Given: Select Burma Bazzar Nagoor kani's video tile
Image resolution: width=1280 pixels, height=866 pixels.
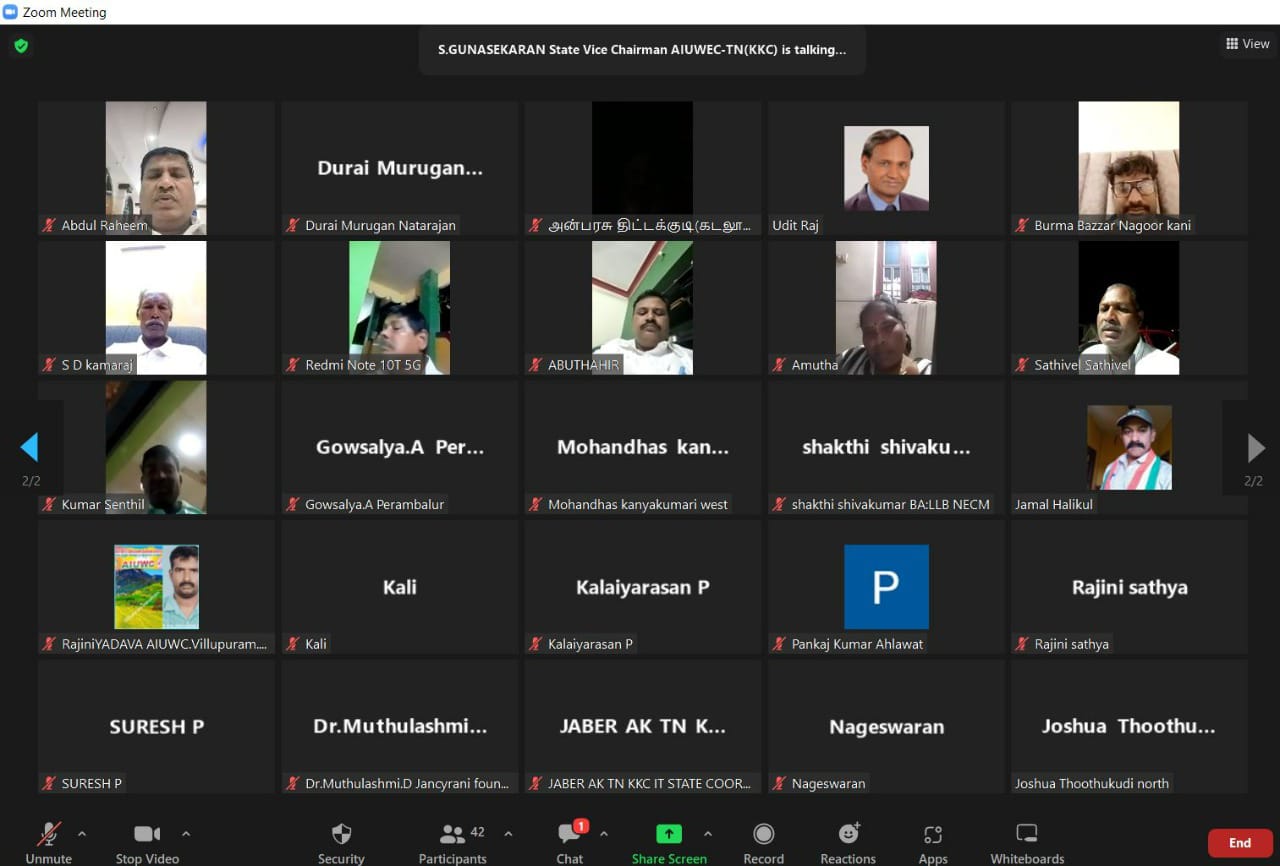Looking at the screenshot, I should click(1129, 168).
